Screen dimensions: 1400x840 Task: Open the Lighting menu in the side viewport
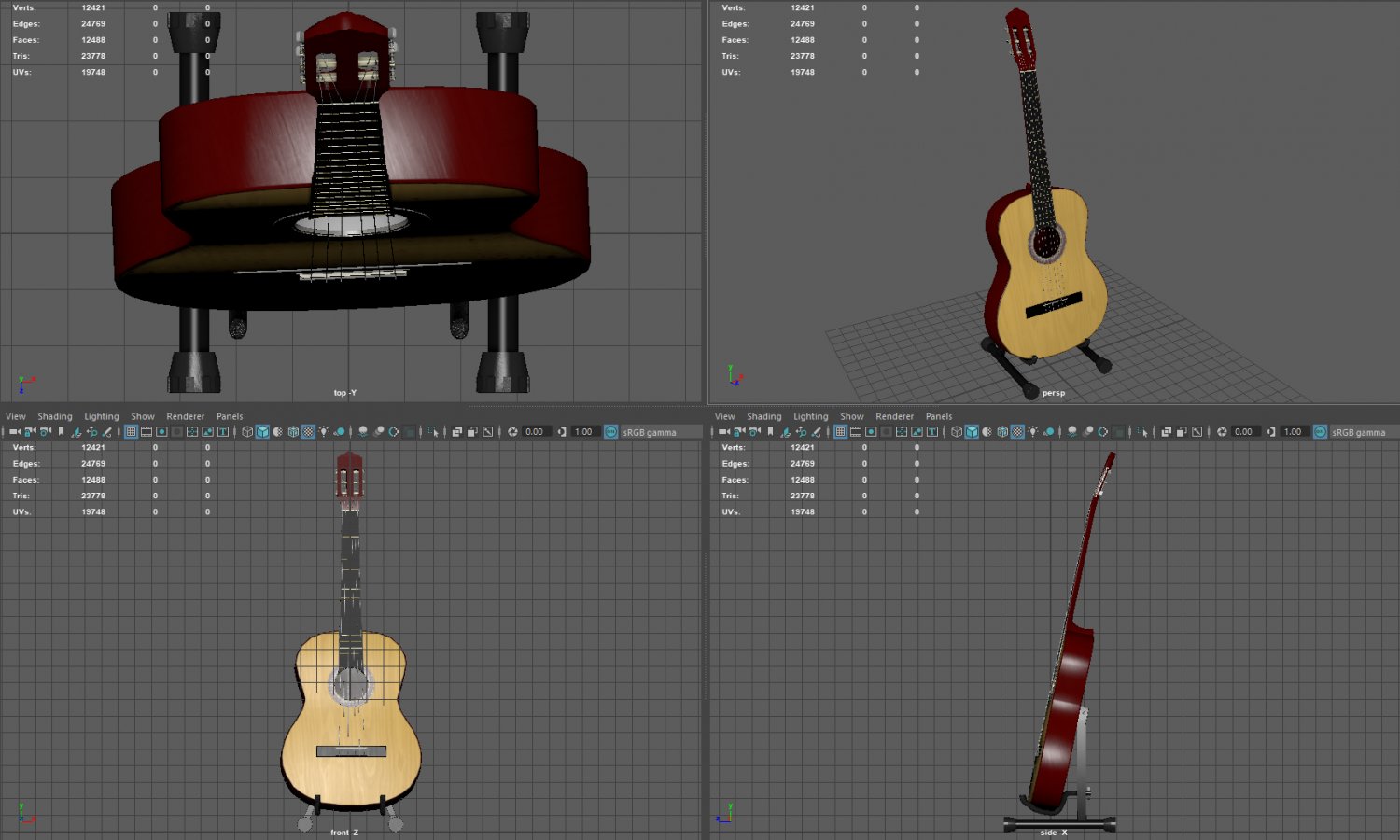click(x=810, y=416)
